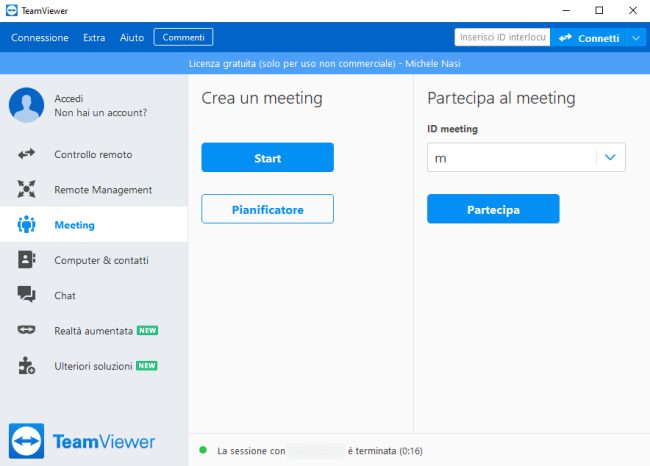650x466 pixels.
Task: Click 'è terminata (0:16)' status text
Action: [x=385, y=451]
